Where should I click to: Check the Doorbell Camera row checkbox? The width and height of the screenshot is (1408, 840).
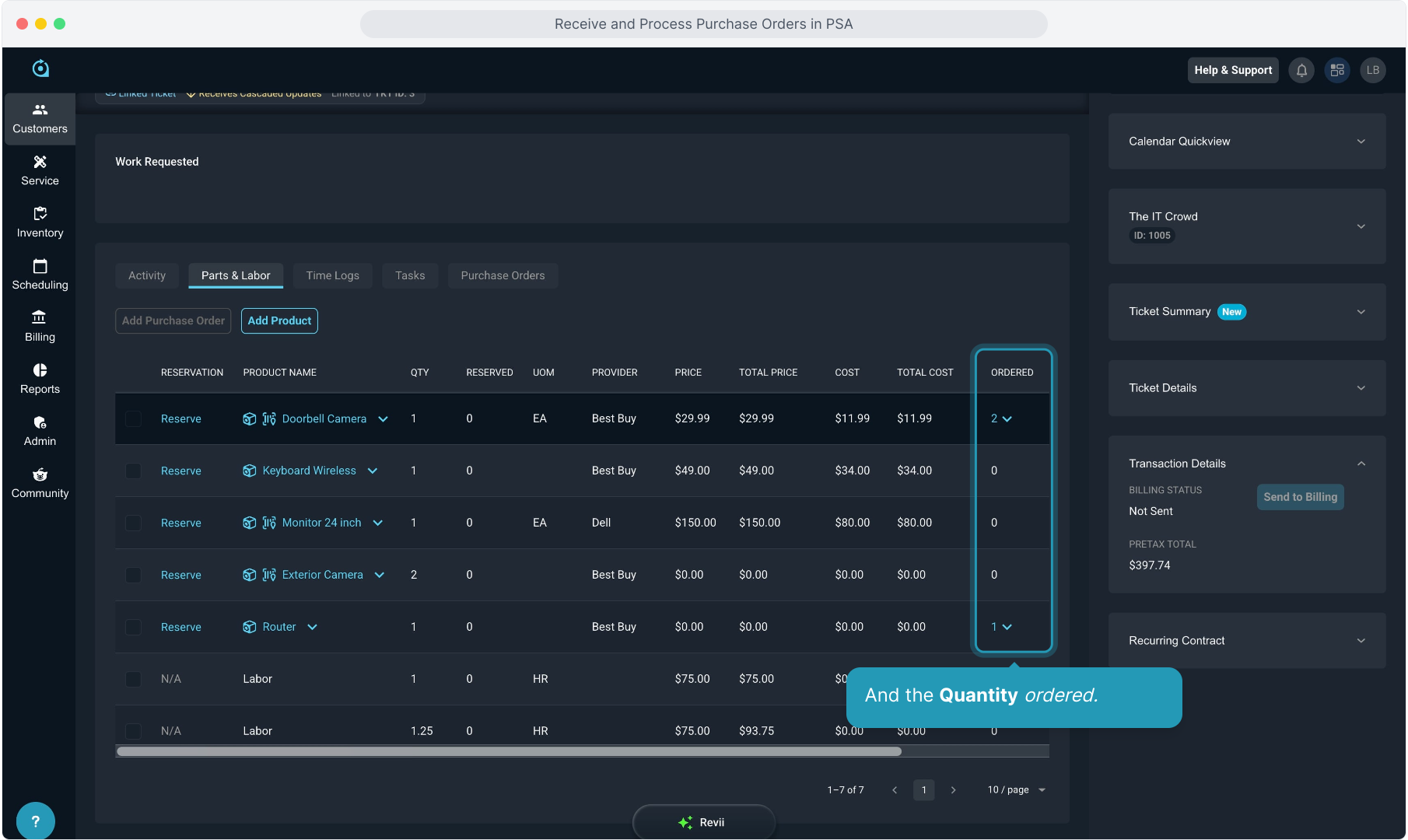pos(133,419)
